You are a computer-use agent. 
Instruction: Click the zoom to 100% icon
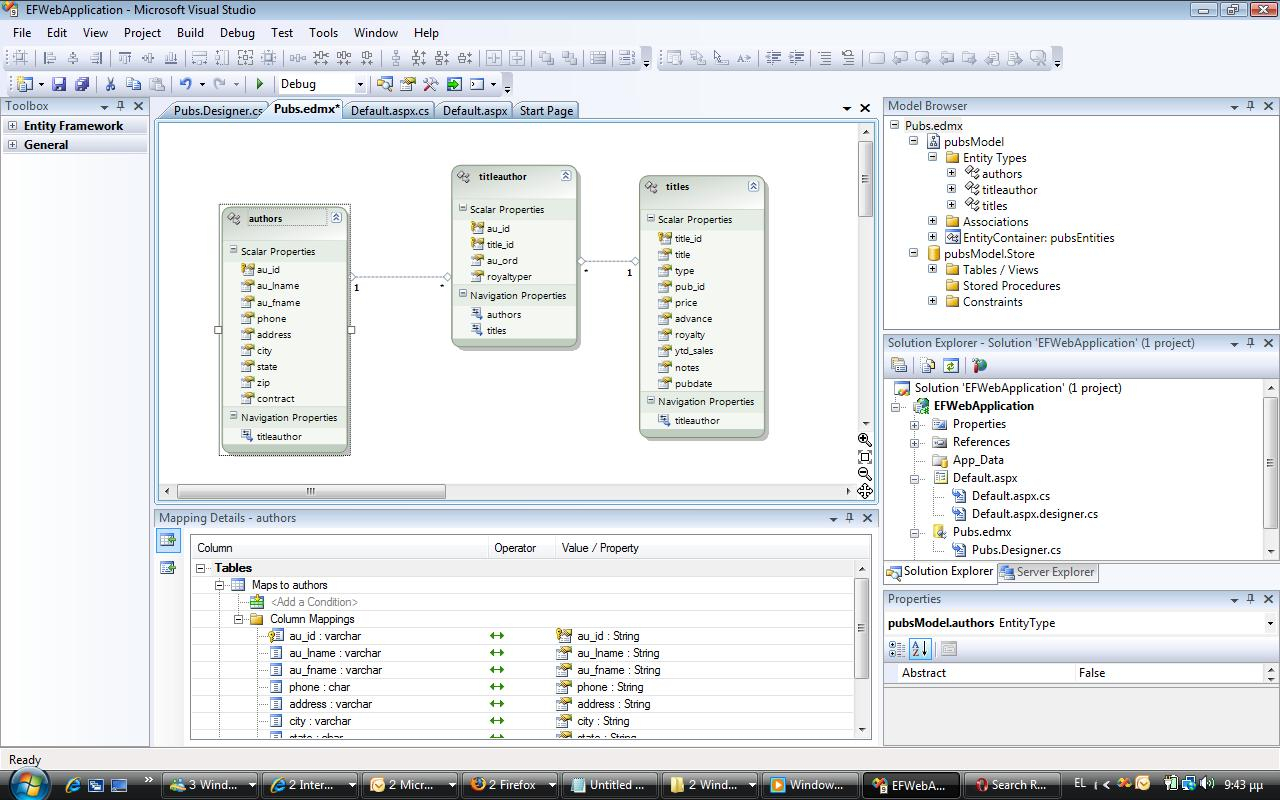pyautogui.click(x=865, y=457)
